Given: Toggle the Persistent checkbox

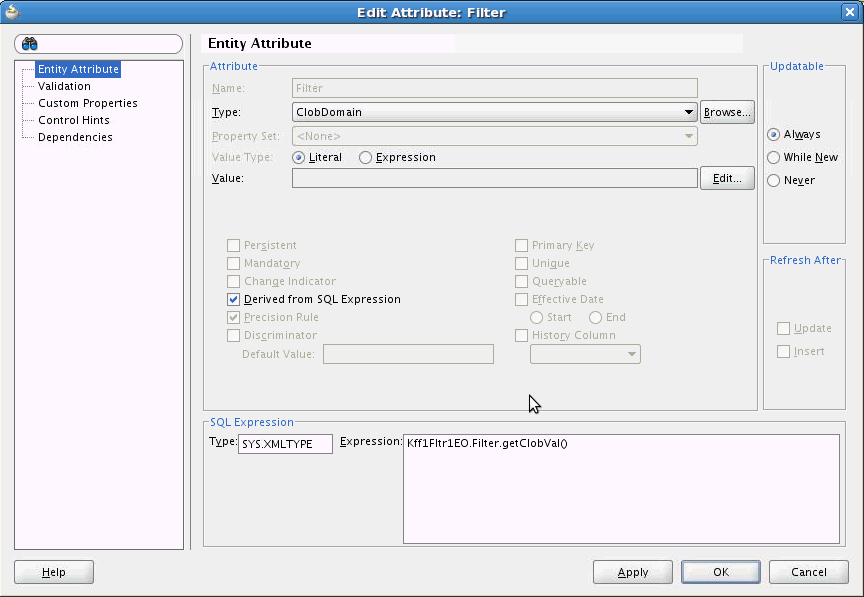Looking at the screenshot, I should (234, 245).
